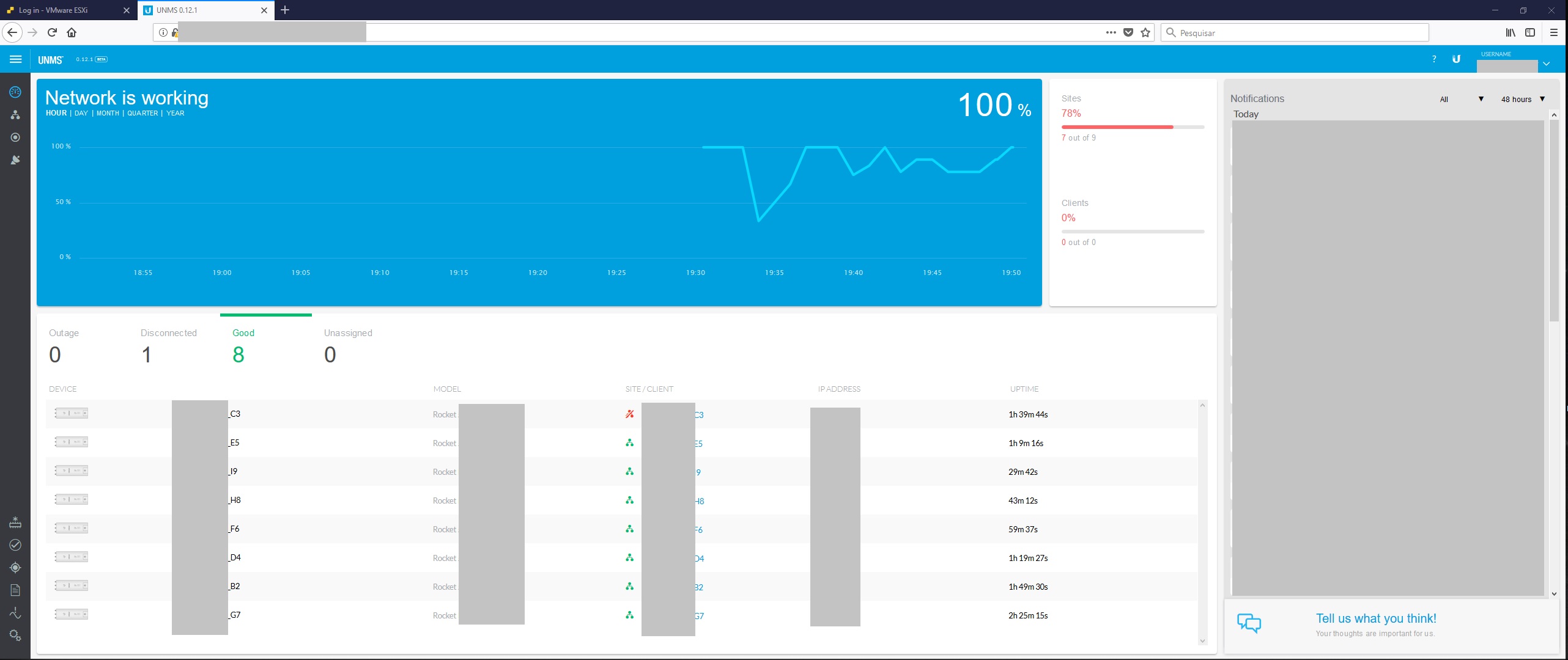
Task: Expand the username account dropdown chevron
Action: coord(1546,64)
